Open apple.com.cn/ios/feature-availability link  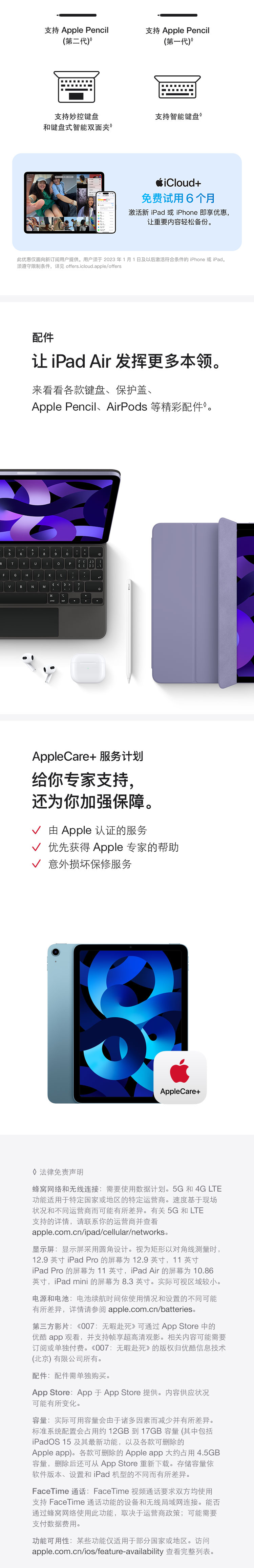98,1551
